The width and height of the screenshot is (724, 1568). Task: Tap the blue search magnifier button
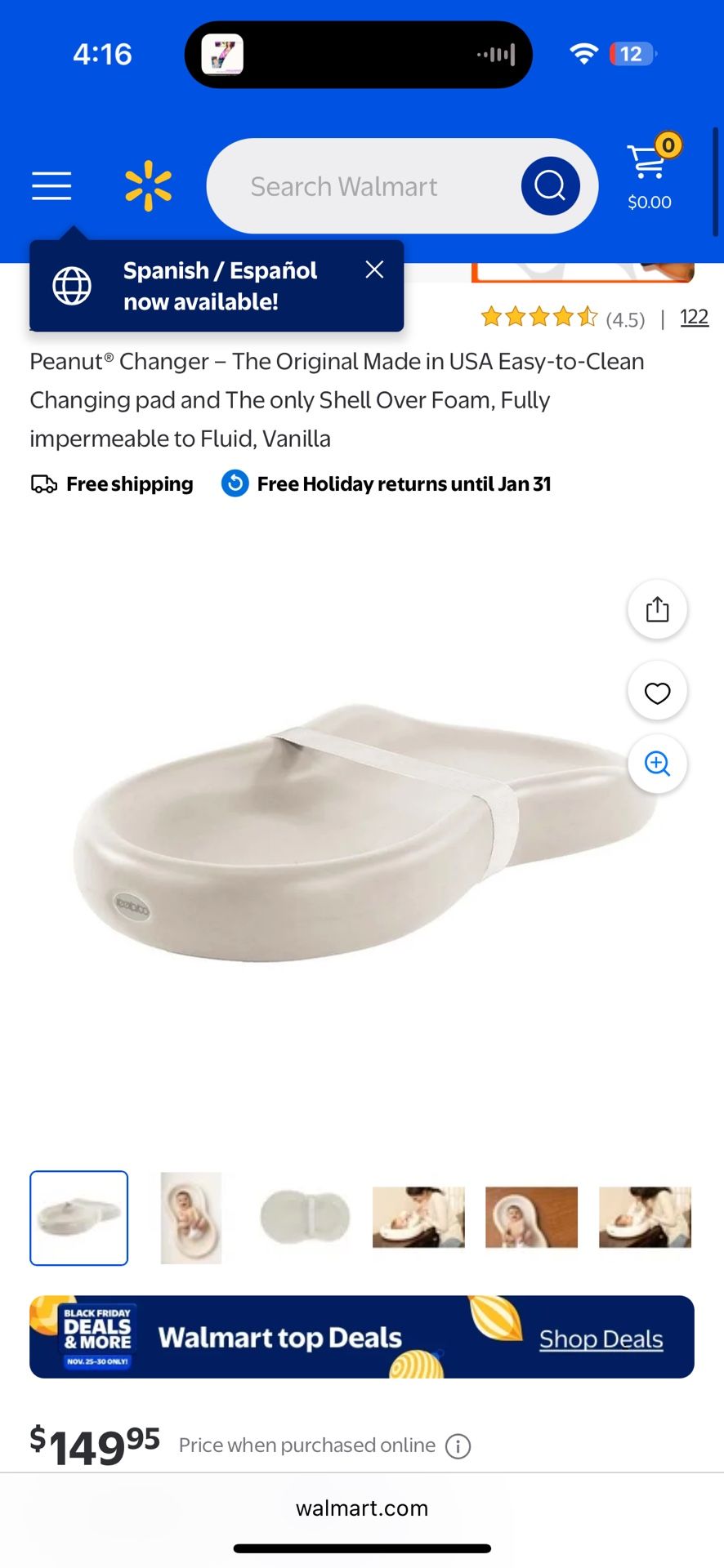[x=551, y=186]
